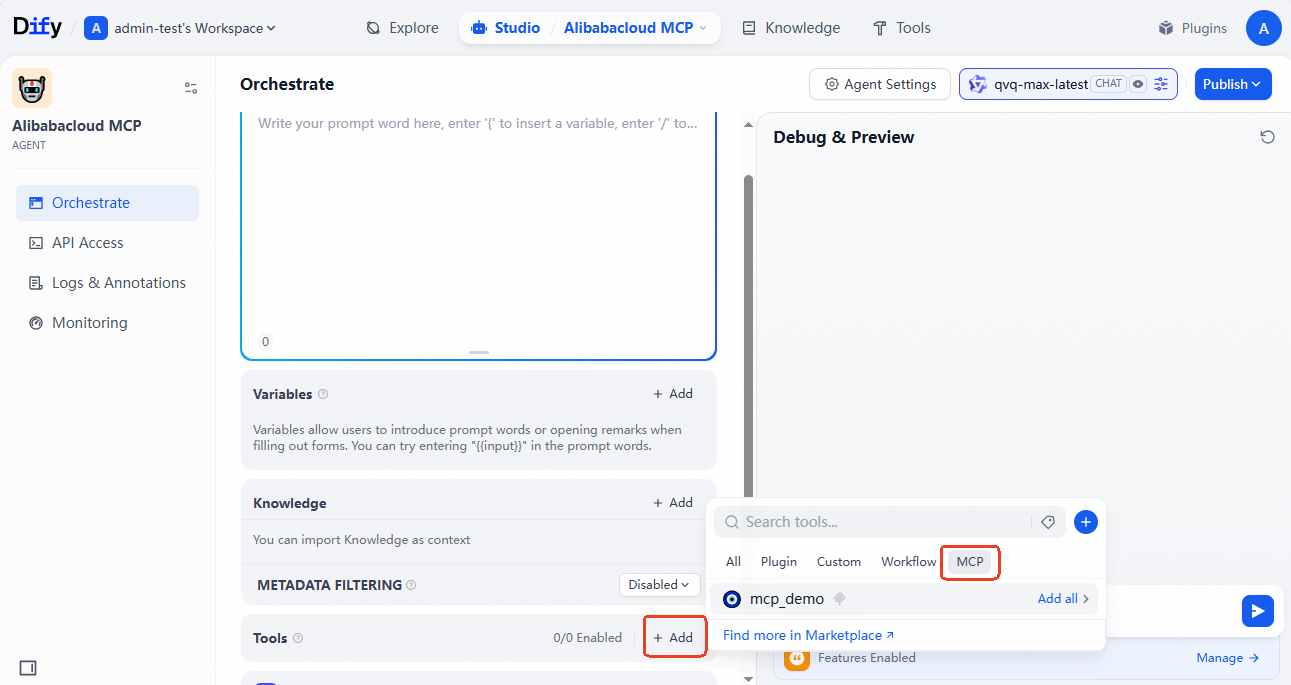This screenshot has width=1291, height=685.
Task: Select the All tools tab
Action: click(733, 562)
